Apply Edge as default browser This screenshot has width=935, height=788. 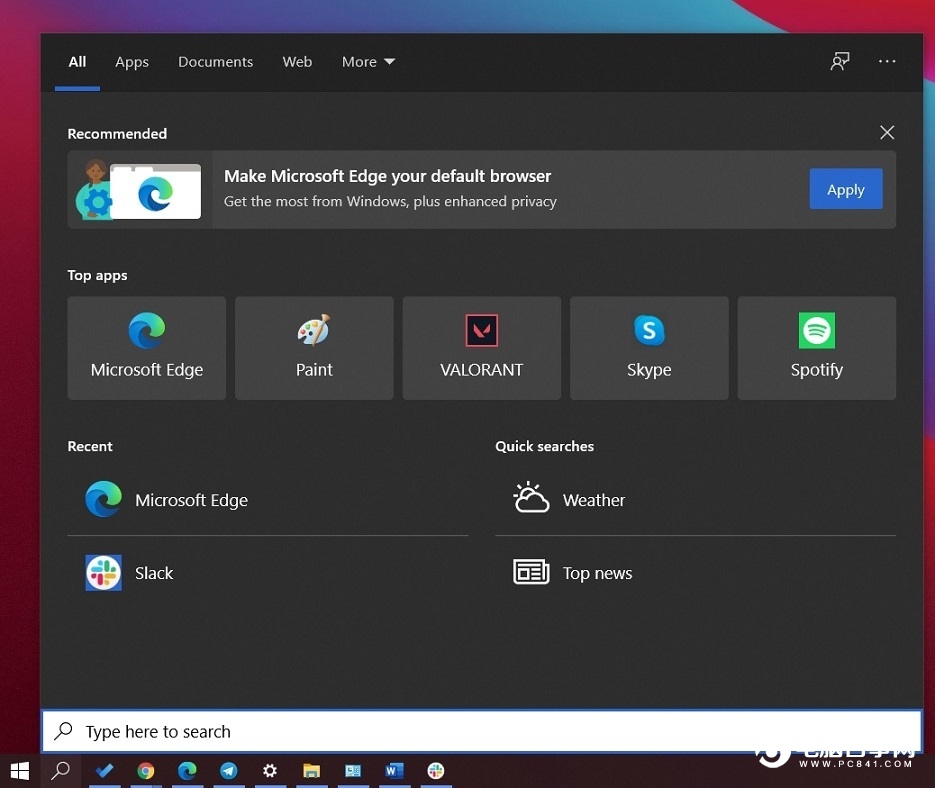(x=846, y=189)
